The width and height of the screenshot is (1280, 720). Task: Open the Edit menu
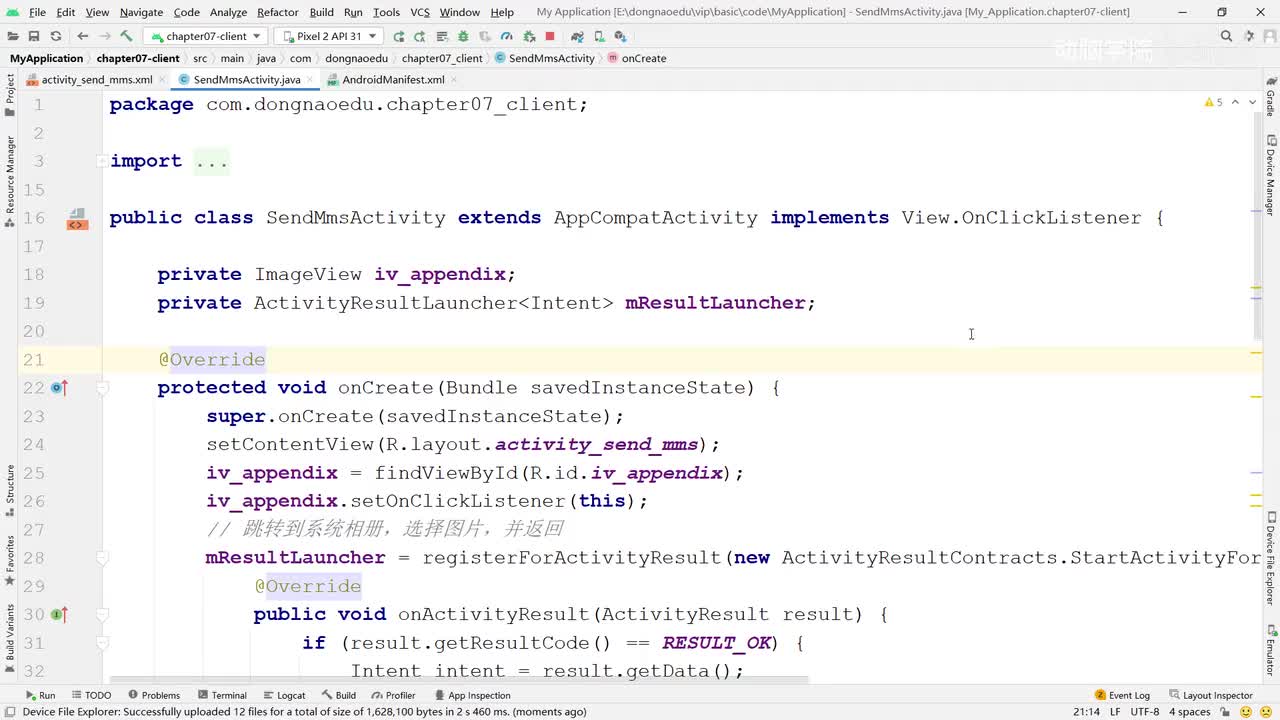click(x=66, y=12)
